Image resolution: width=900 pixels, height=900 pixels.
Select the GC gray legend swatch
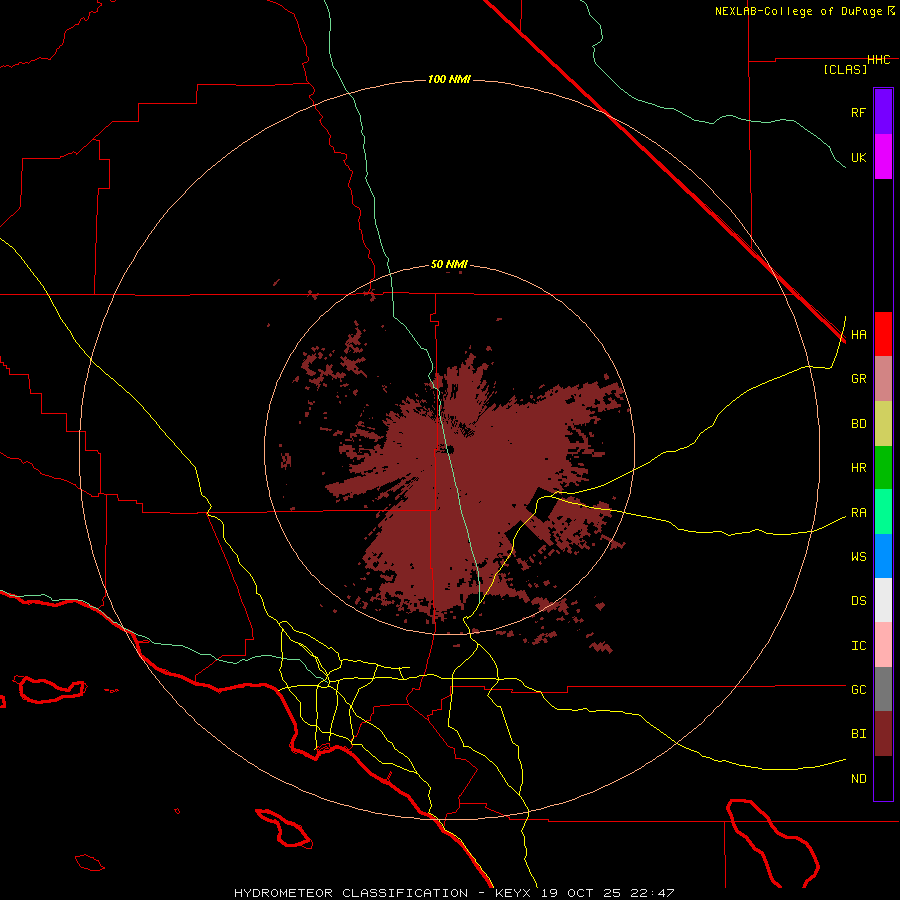[883, 689]
